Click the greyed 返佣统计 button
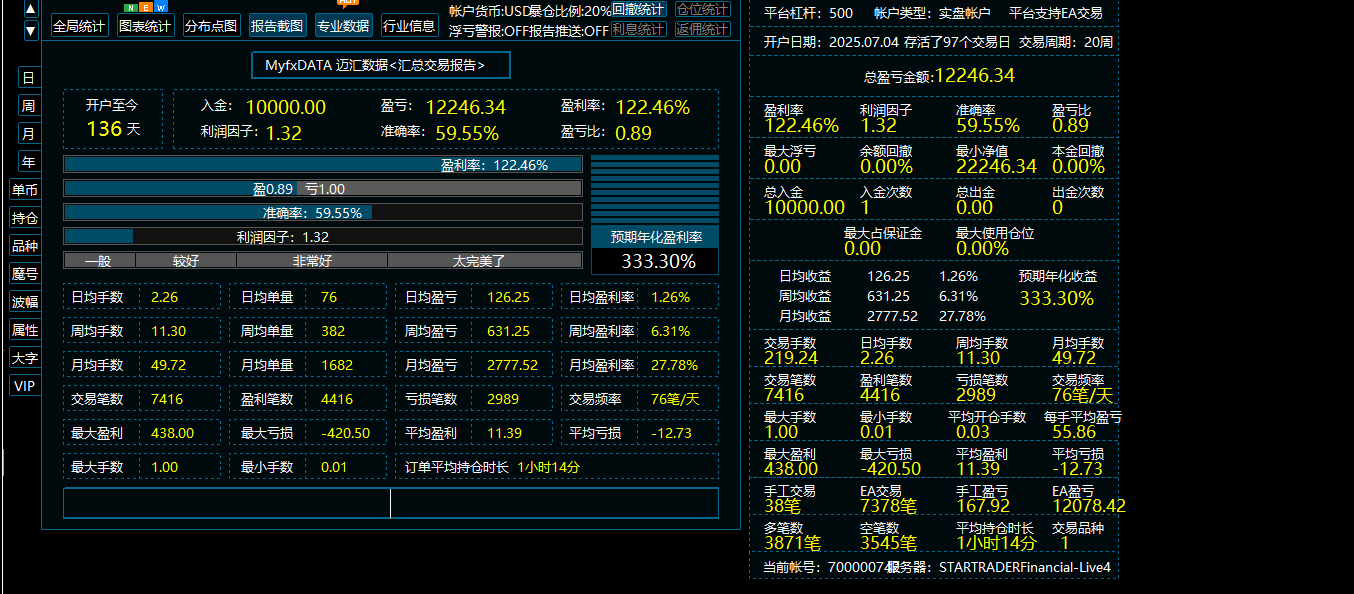Screen dimensions: 1354x594 (703, 30)
